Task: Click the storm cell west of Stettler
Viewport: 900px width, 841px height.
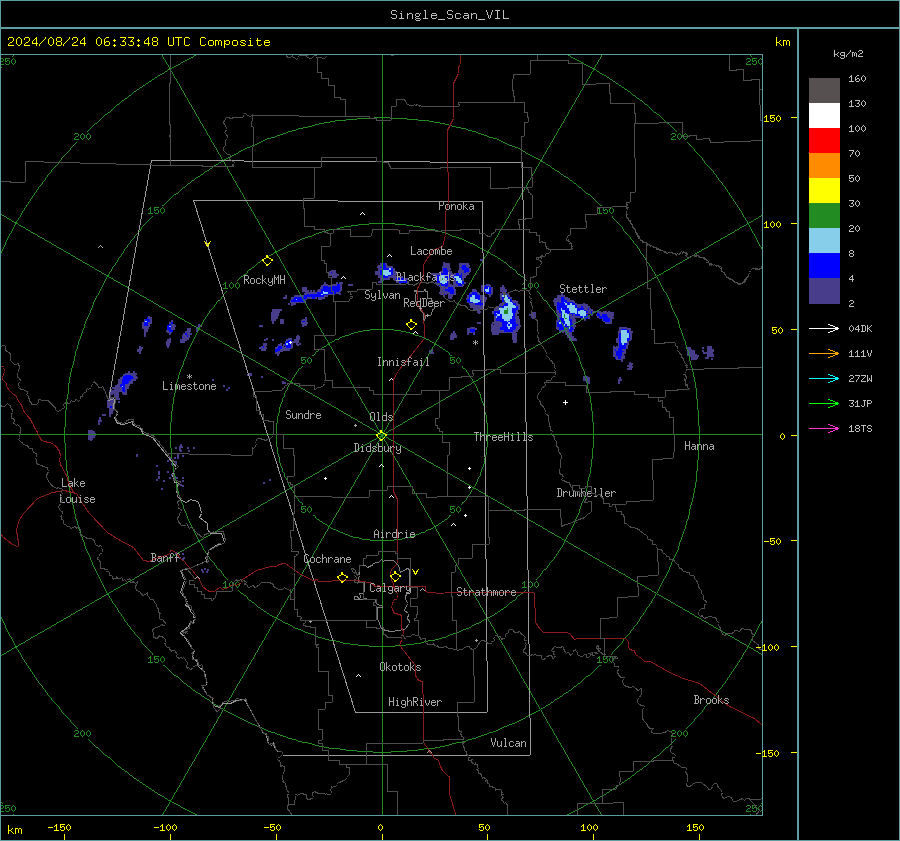Action: click(506, 313)
